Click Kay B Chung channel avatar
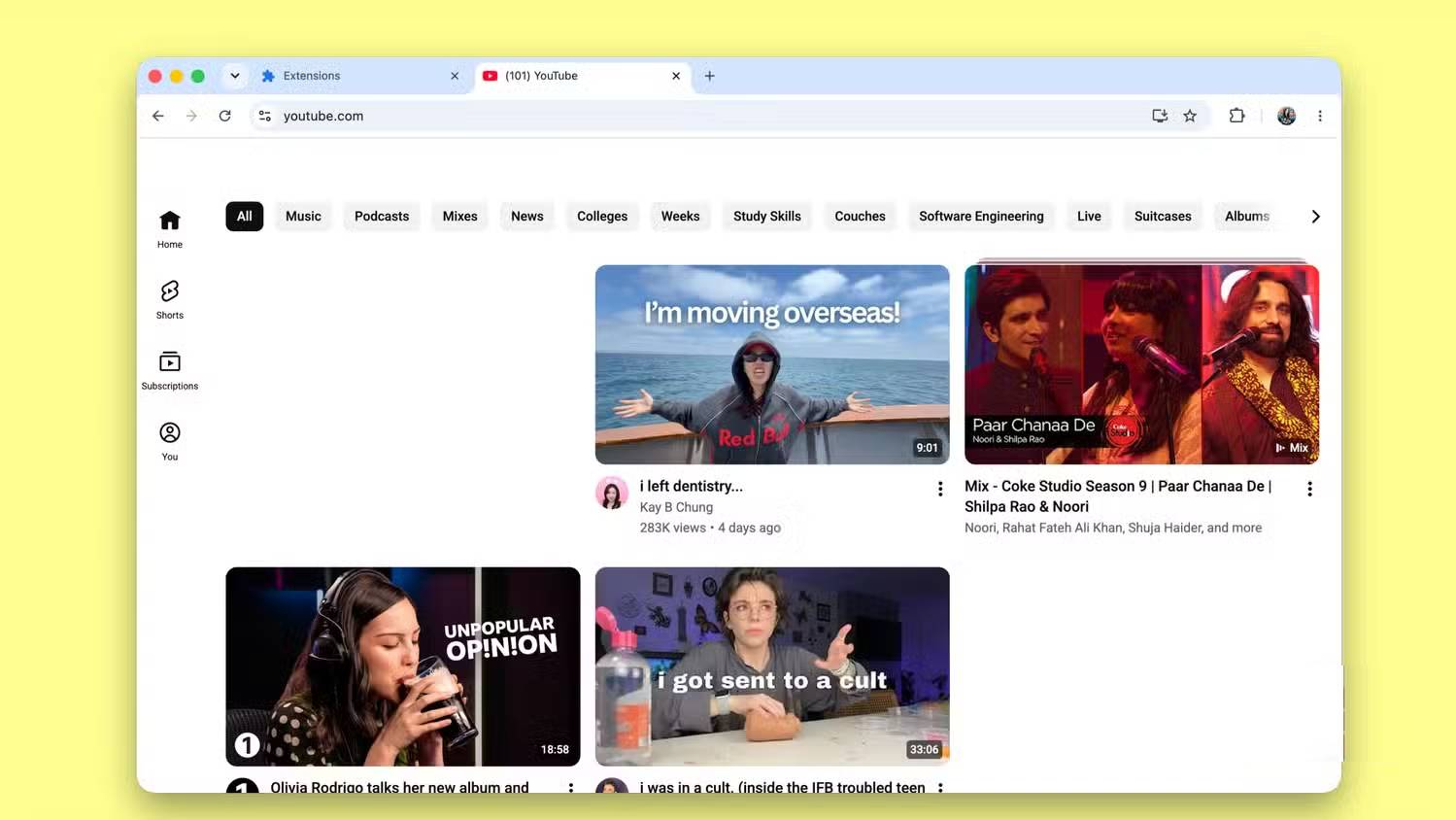 pos(612,494)
